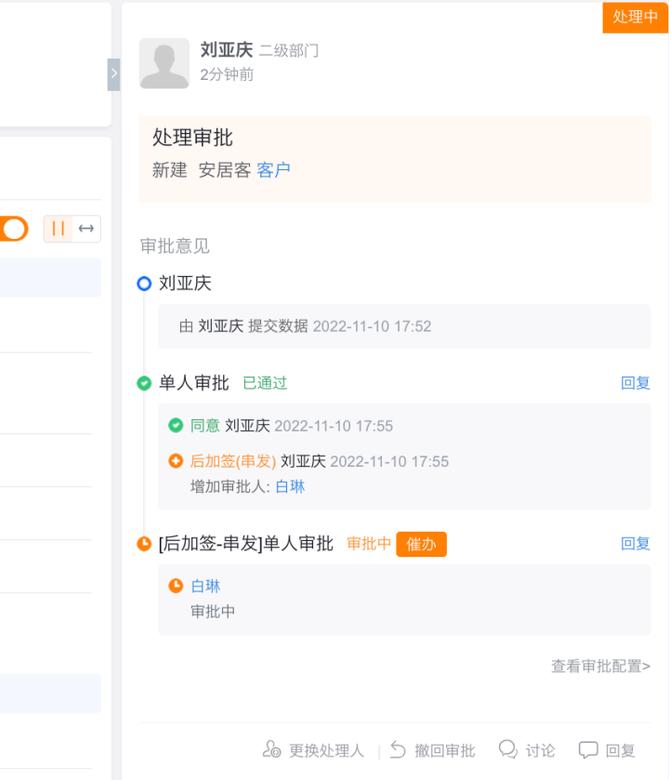Image resolution: width=669 pixels, height=780 pixels.
Task: Click the 更换处理人 change handler icon
Action: tap(272, 750)
